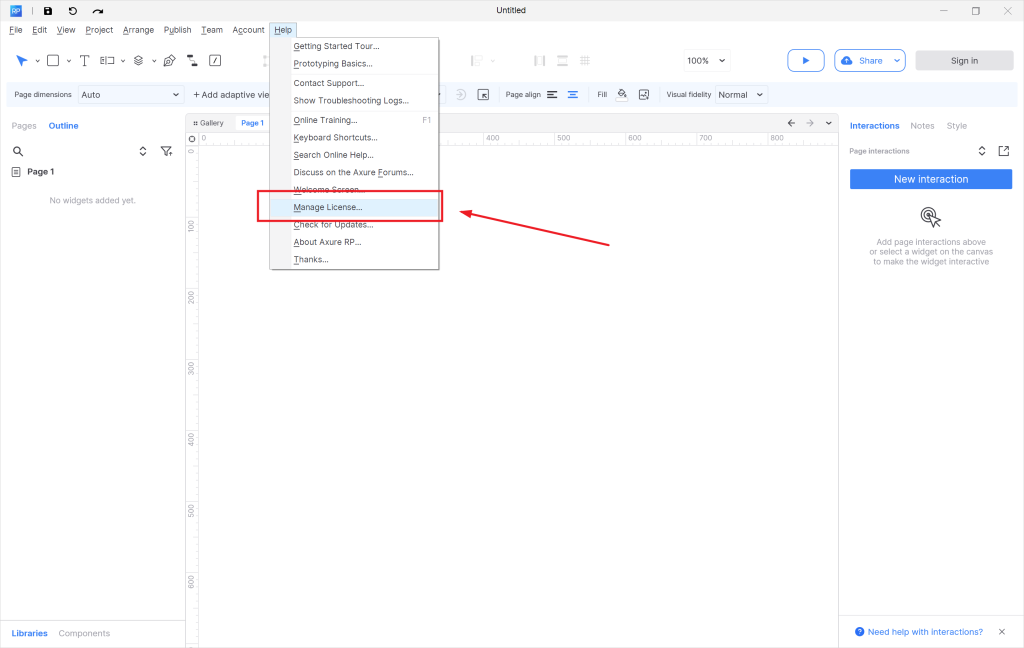Select Check for Updates menu entry
Viewport: 1024px width, 648px height.
tap(333, 225)
